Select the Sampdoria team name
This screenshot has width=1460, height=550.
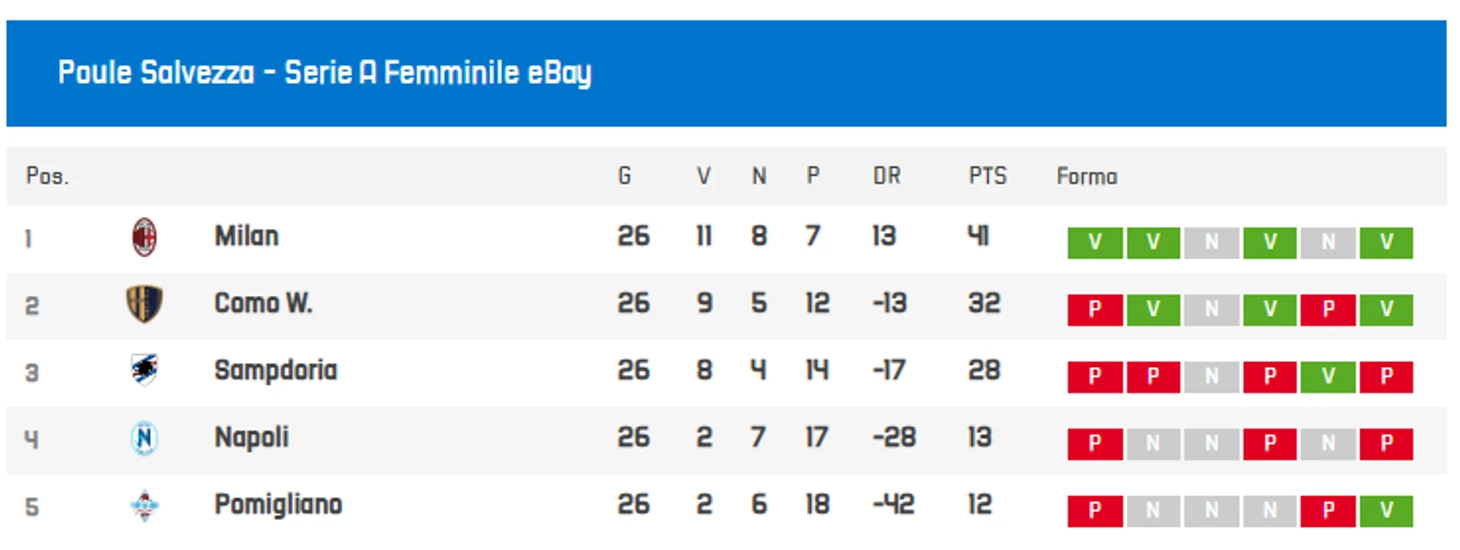pos(275,371)
